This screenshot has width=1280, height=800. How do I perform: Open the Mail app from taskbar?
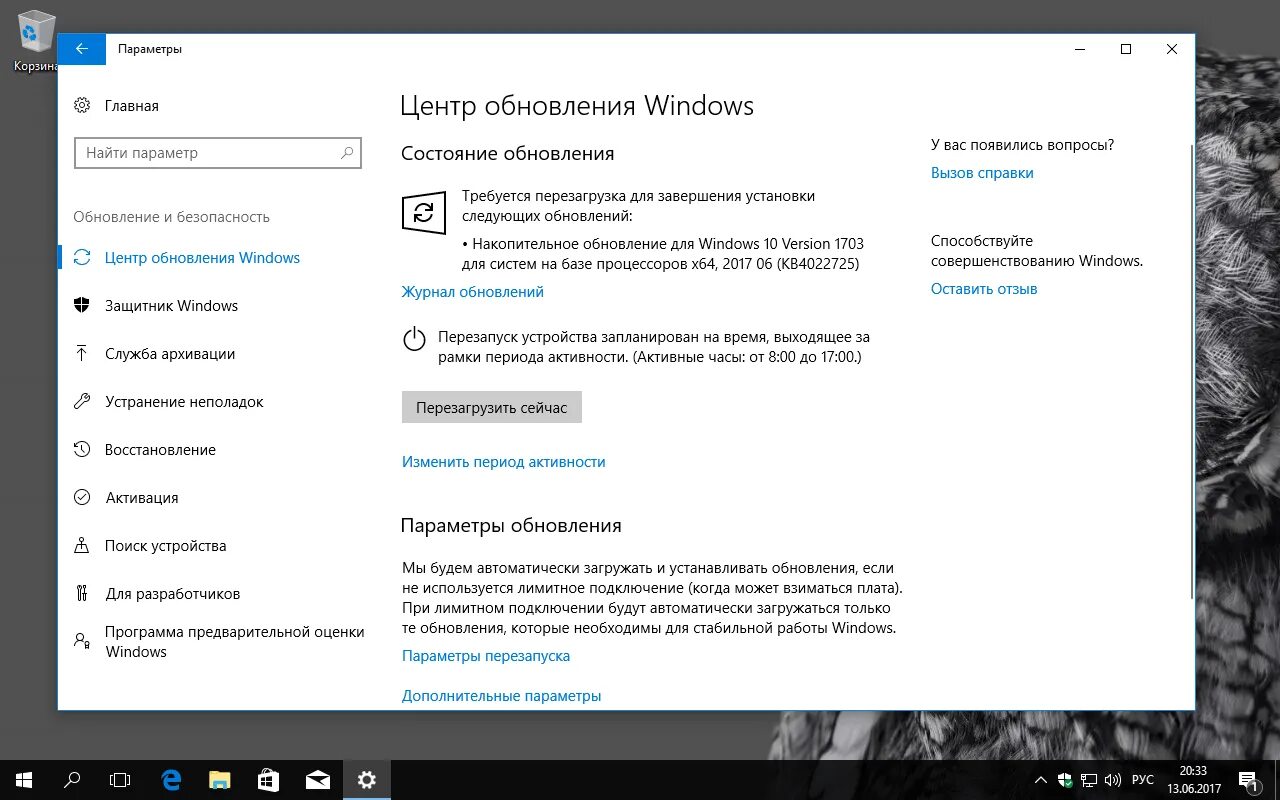(x=318, y=780)
